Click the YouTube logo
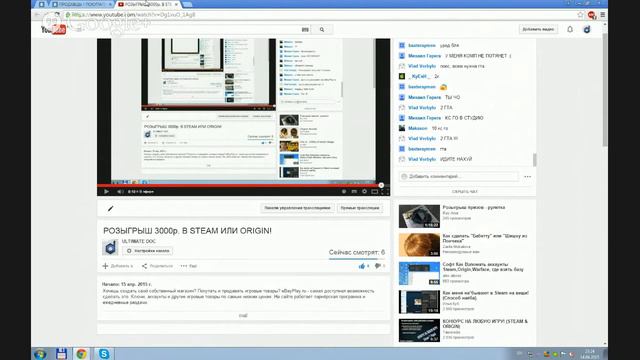 (53, 29)
